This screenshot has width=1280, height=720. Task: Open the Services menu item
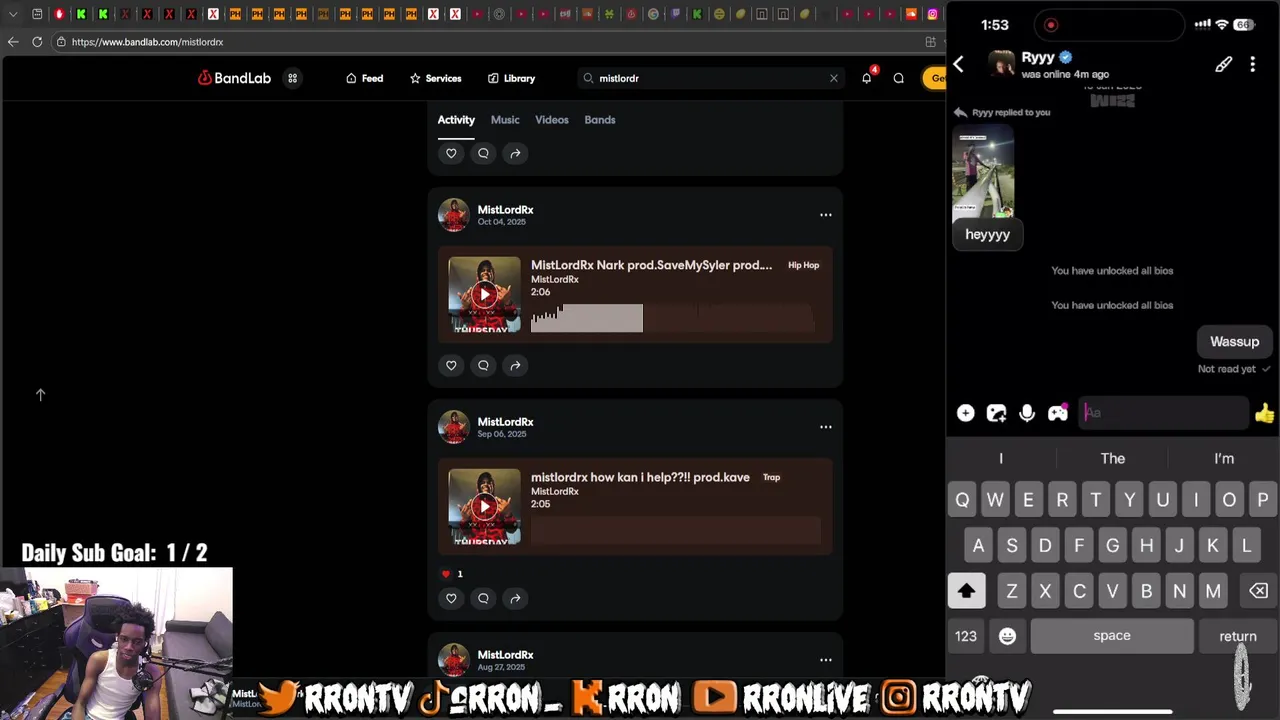[x=435, y=78]
